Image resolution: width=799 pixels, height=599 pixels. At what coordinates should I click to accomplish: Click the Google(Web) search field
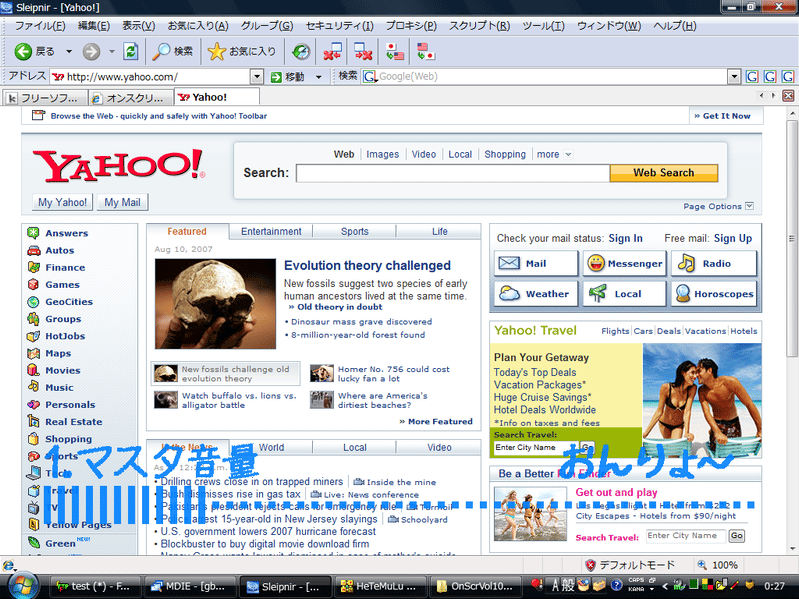point(545,76)
